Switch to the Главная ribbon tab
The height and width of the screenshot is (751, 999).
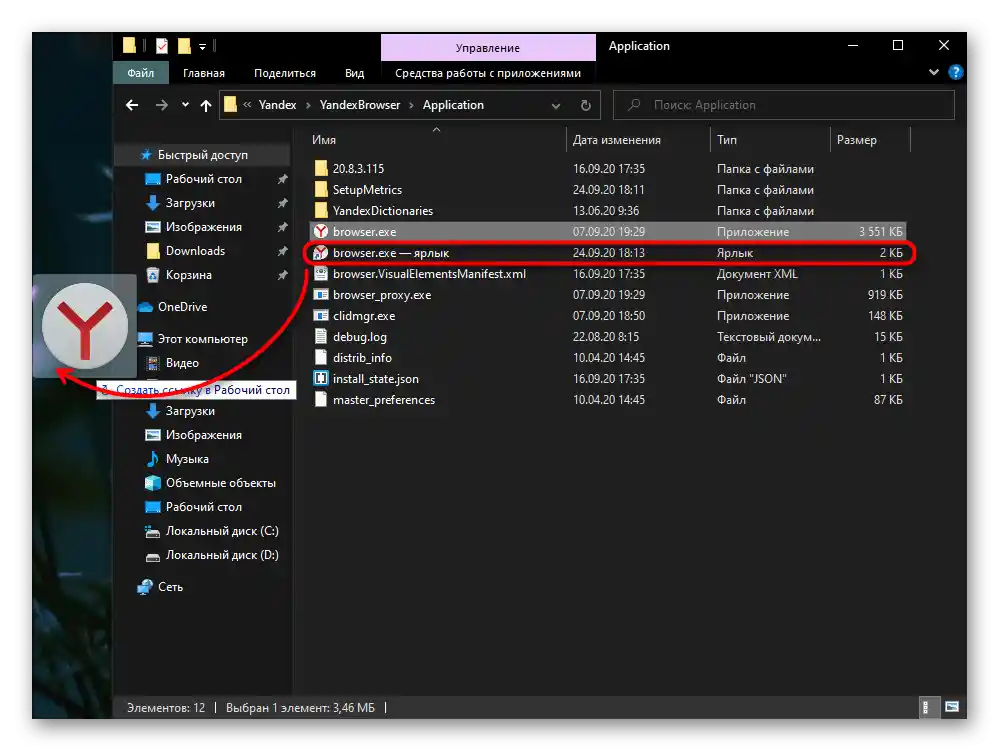(x=204, y=73)
